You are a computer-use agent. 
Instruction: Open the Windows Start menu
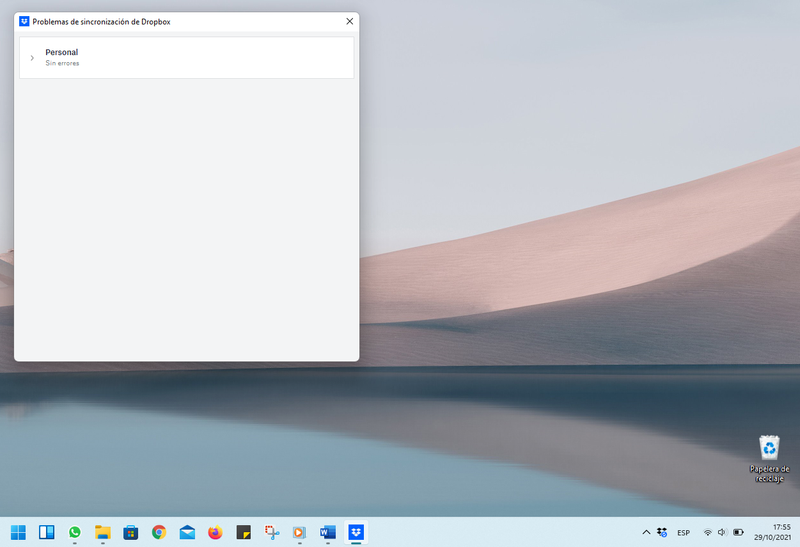18,532
